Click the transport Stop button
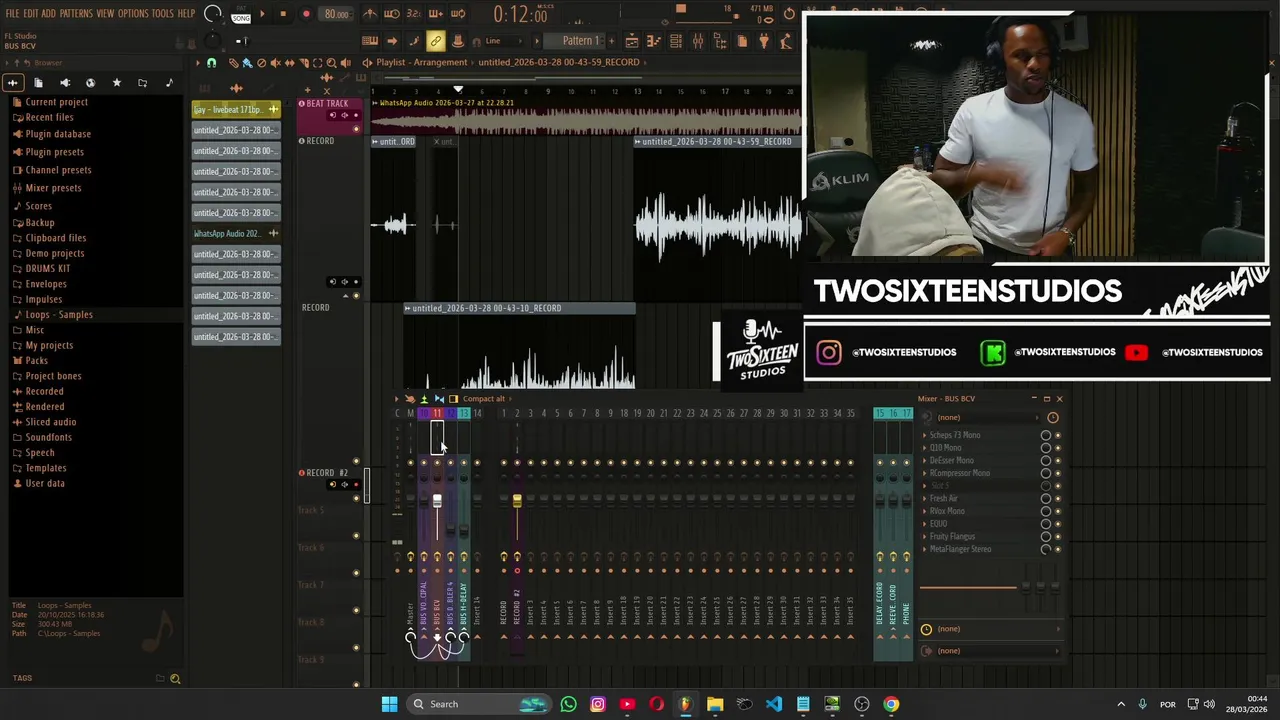This screenshot has width=1280, height=720. (283, 14)
